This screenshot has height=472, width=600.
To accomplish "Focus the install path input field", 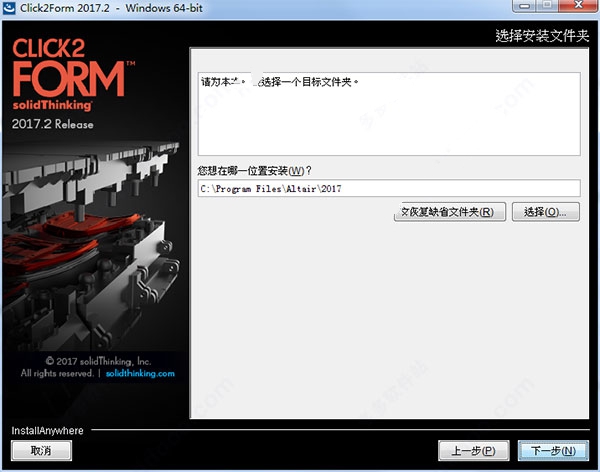I will (389, 188).
